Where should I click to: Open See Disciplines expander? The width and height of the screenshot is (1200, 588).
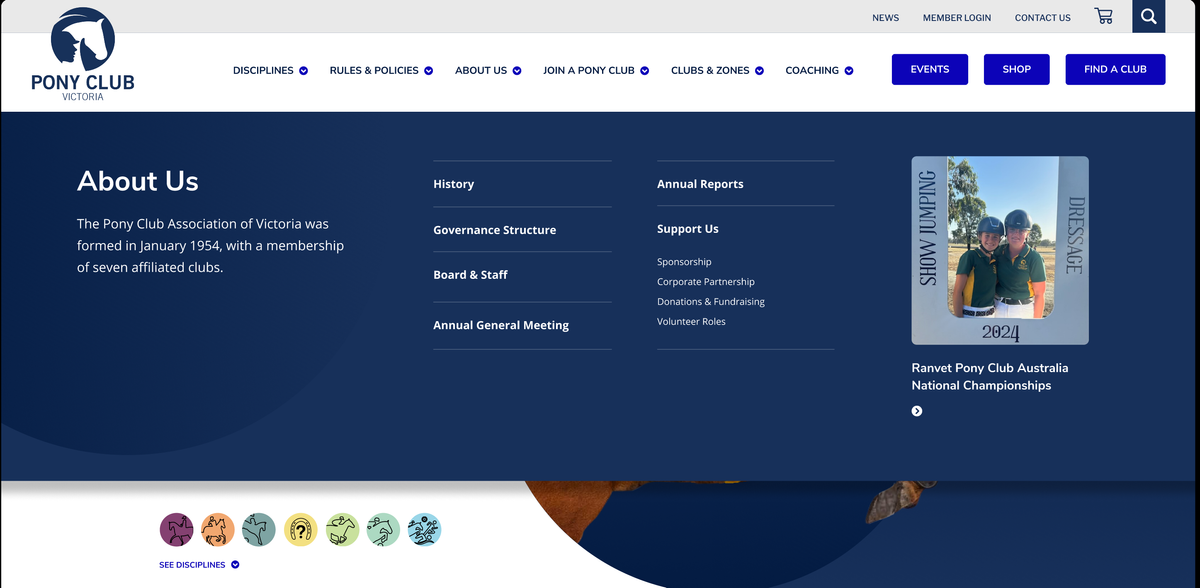[x=199, y=565]
